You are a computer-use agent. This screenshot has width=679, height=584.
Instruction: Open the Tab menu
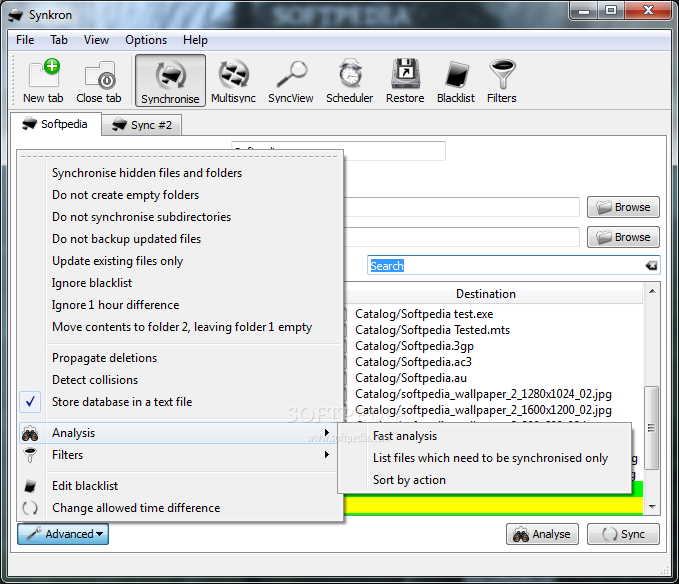point(59,40)
